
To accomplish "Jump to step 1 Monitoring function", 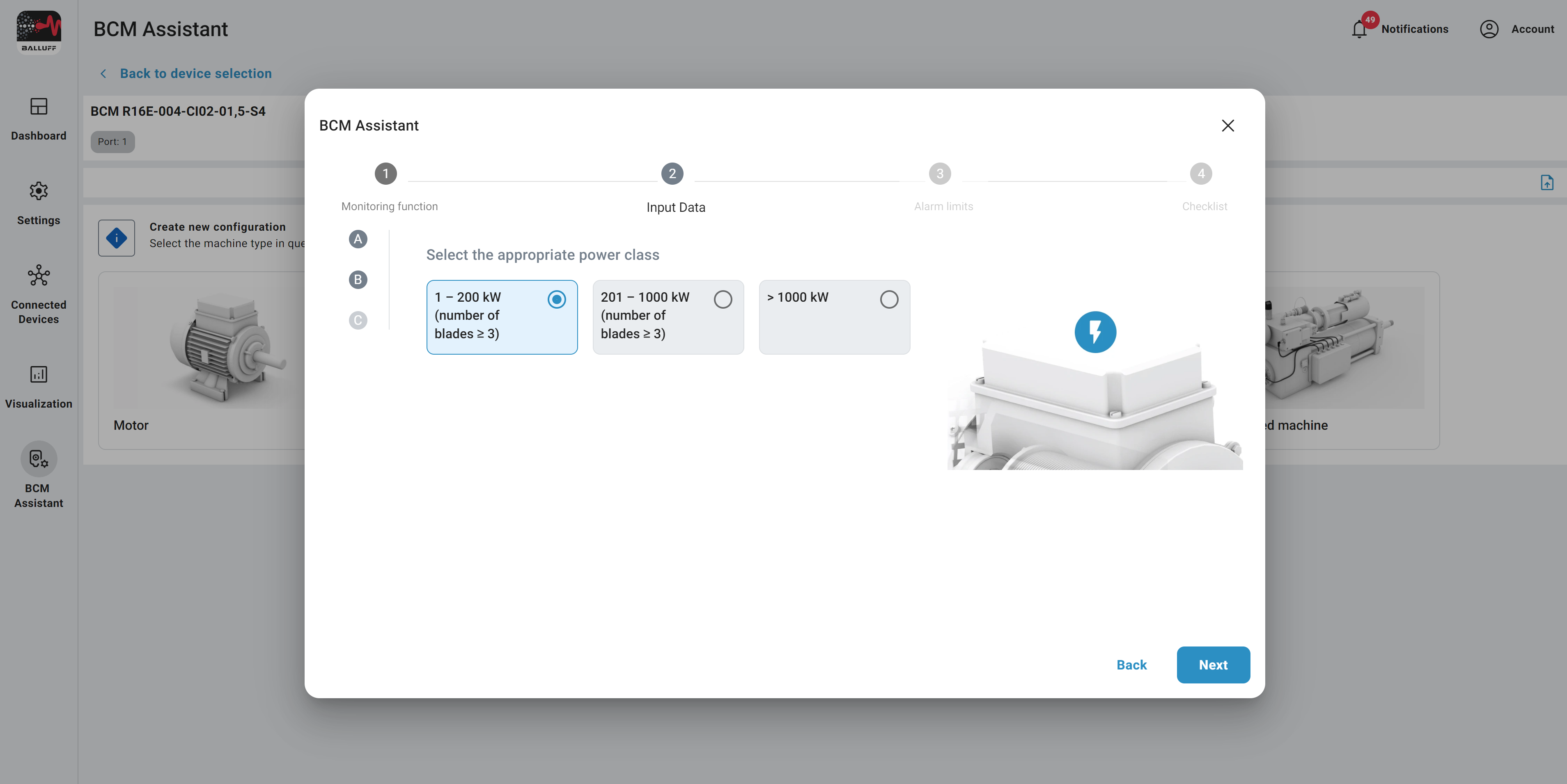I will pyautogui.click(x=385, y=174).
